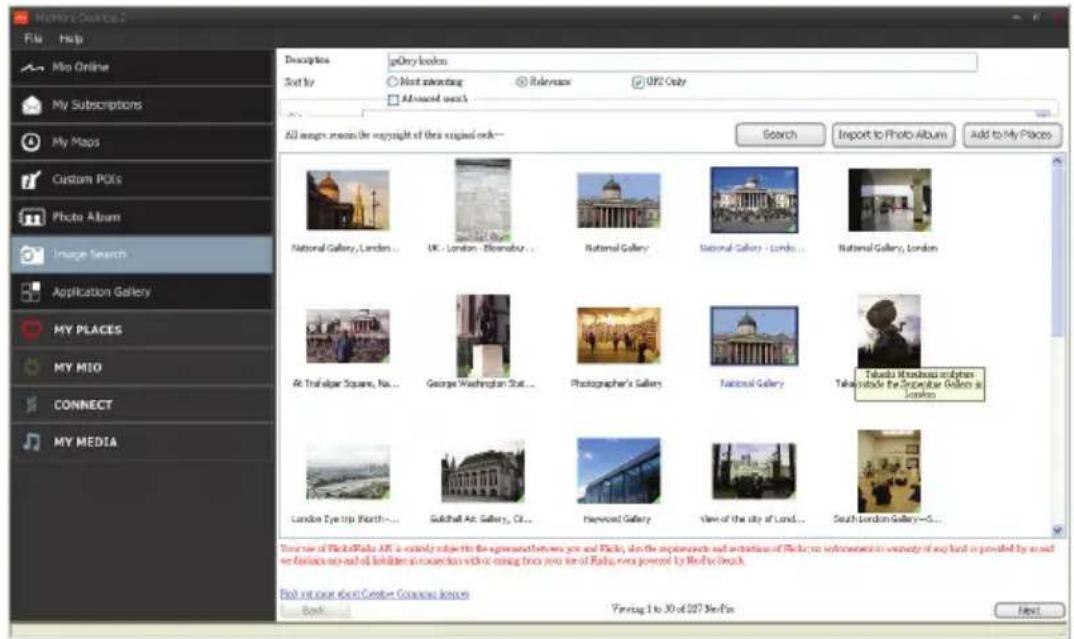The width and height of the screenshot is (1074, 639).
Task: Close the MioMore Desktop window
Action: pos(1057,17)
